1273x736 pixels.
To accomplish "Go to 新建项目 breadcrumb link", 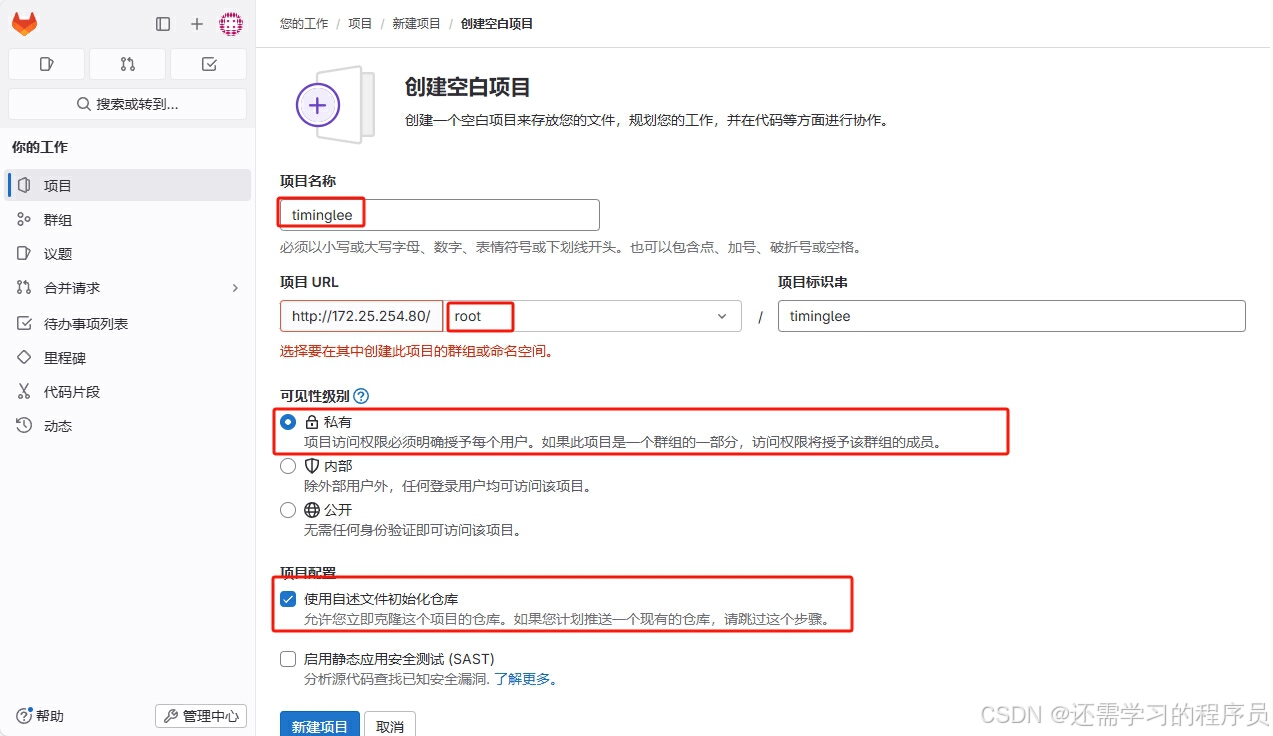I will point(416,23).
